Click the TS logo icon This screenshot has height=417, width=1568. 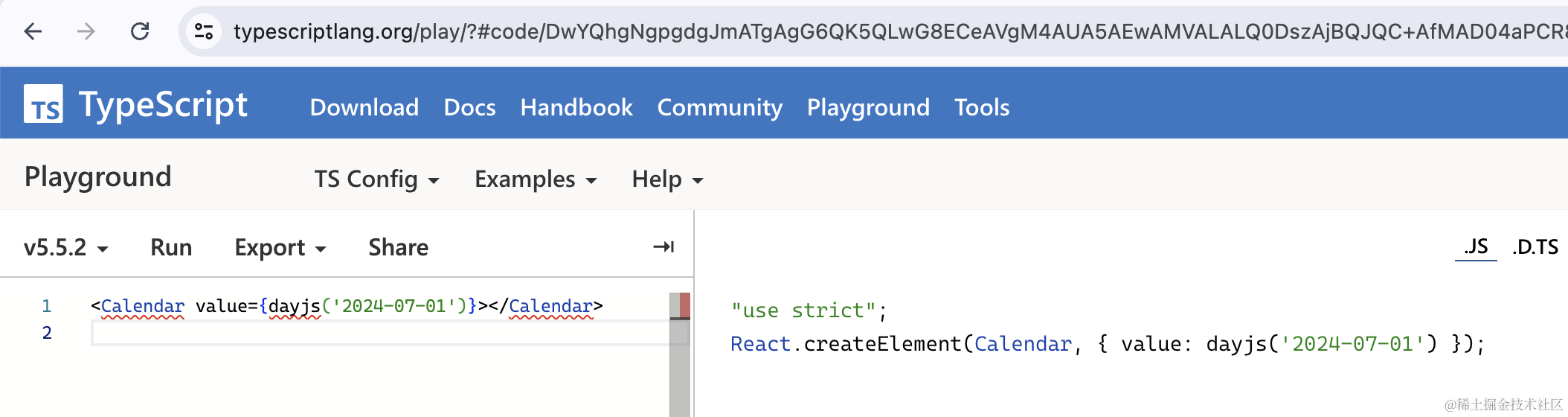43,104
